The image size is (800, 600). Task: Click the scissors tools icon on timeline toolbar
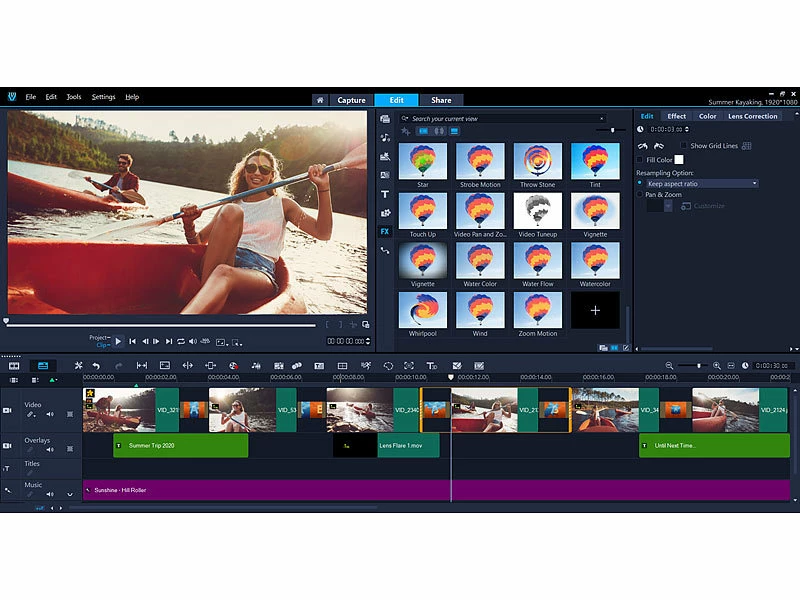click(x=78, y=366)
